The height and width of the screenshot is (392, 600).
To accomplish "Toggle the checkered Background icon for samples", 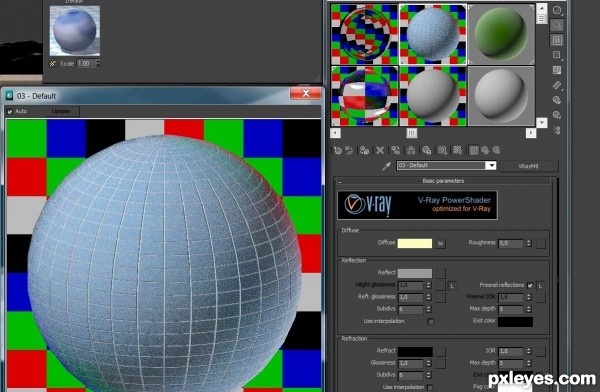I will point(557,40).
